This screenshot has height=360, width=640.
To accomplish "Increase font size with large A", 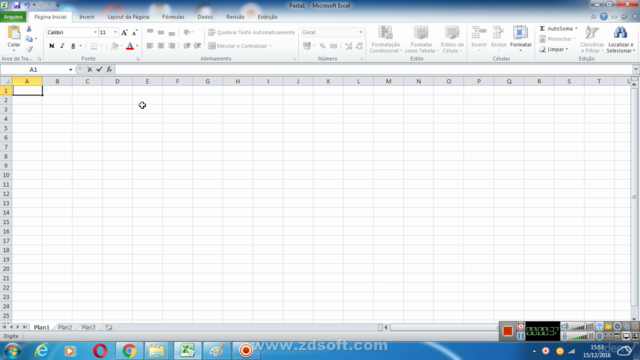I will click(x=124, y=32).
